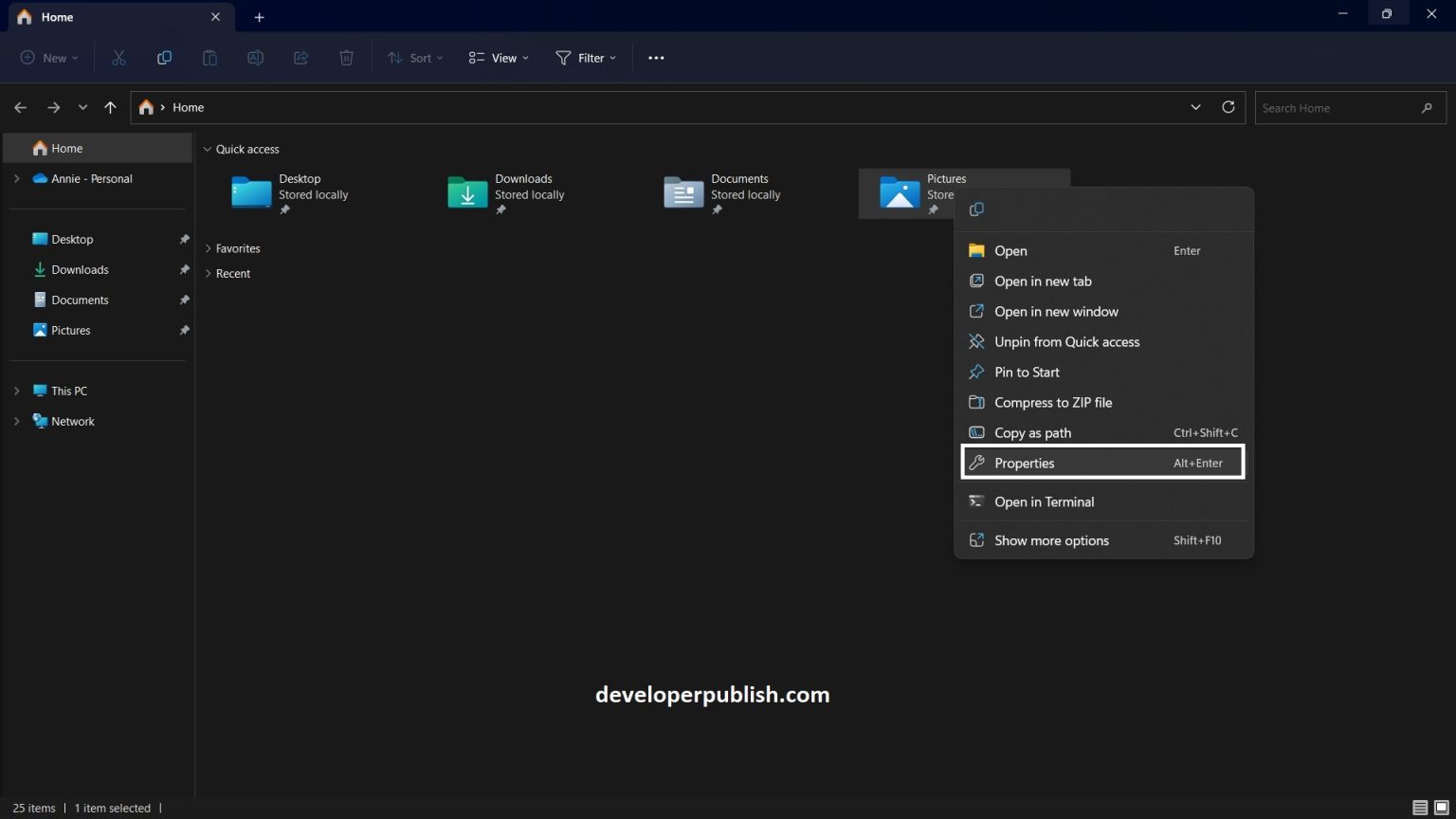
Task: Expand the Recent section
Action: pos(208,273)
